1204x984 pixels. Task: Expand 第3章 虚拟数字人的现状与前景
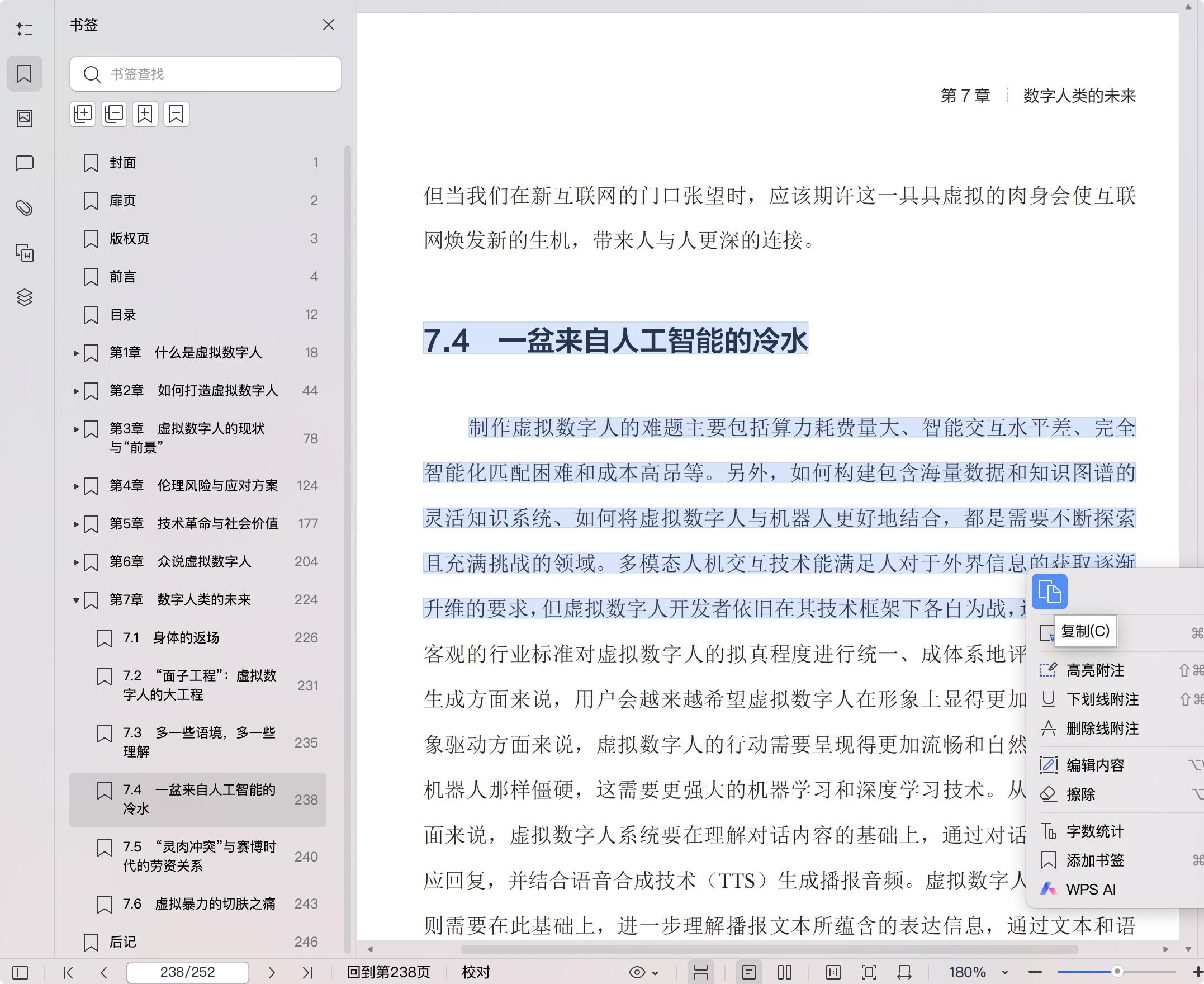point(76,429)
